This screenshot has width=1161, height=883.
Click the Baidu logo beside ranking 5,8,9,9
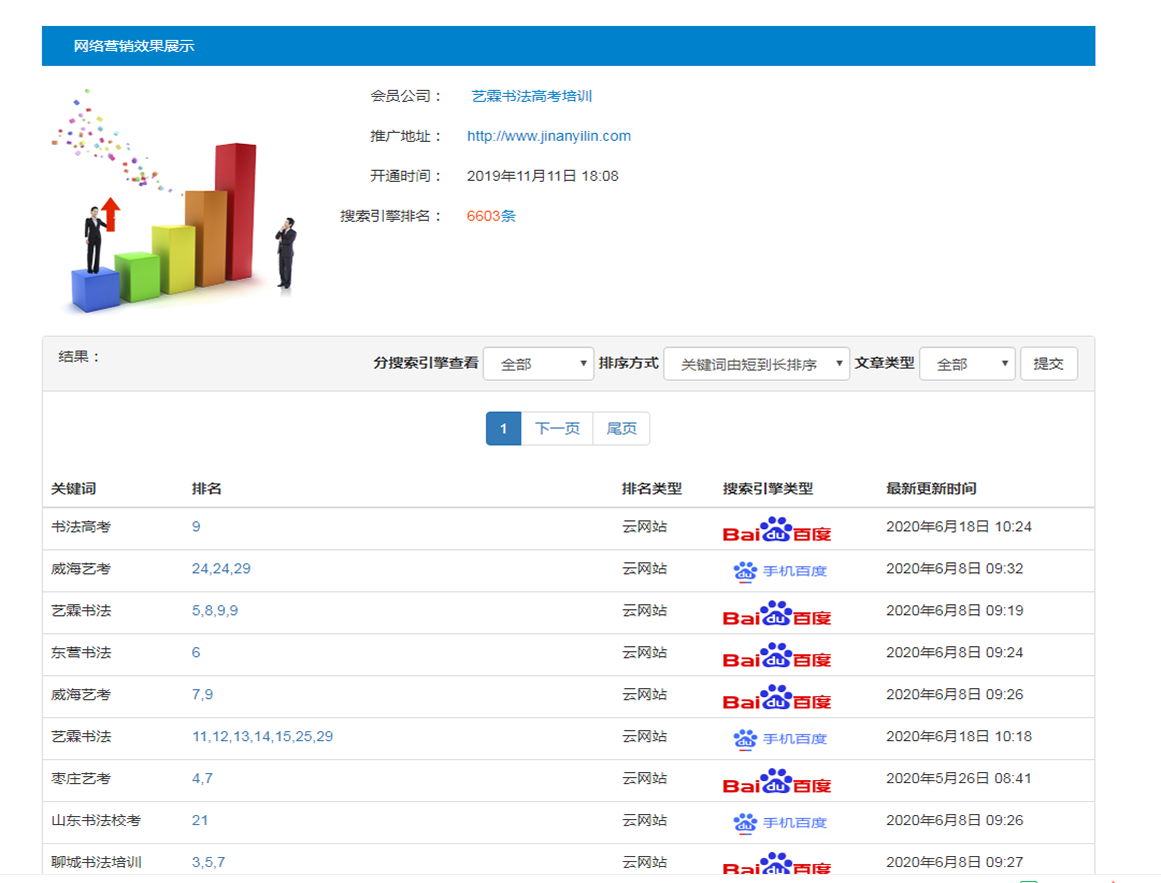coord(777,613)
